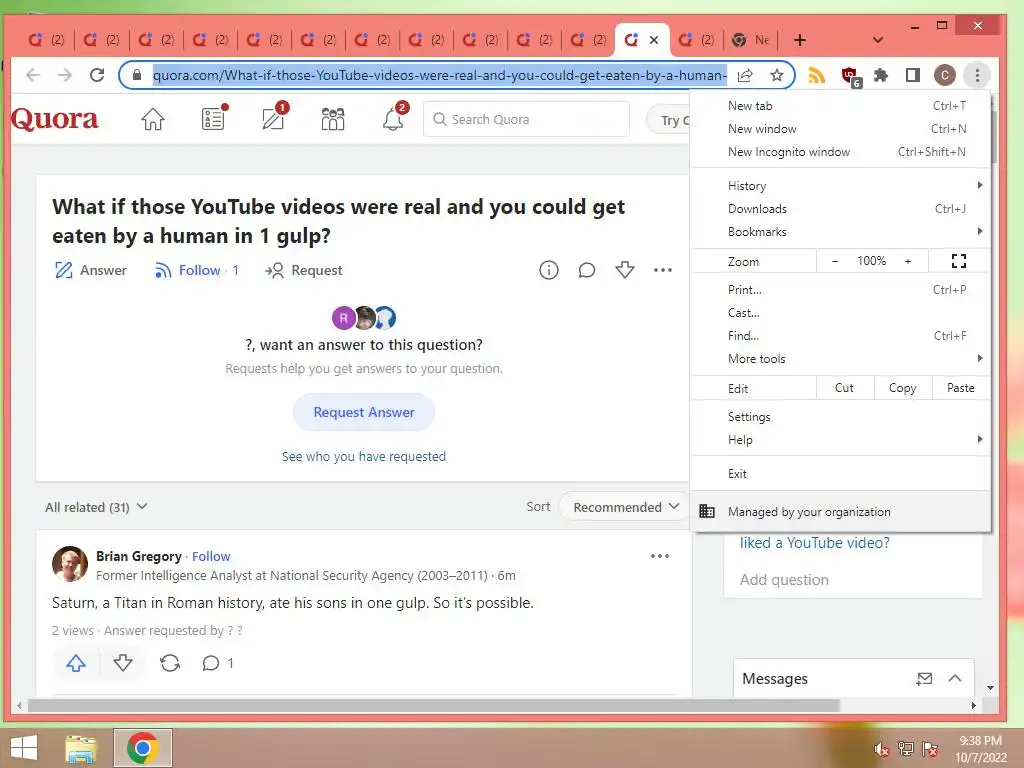Choose Print... in the menu

840,290
